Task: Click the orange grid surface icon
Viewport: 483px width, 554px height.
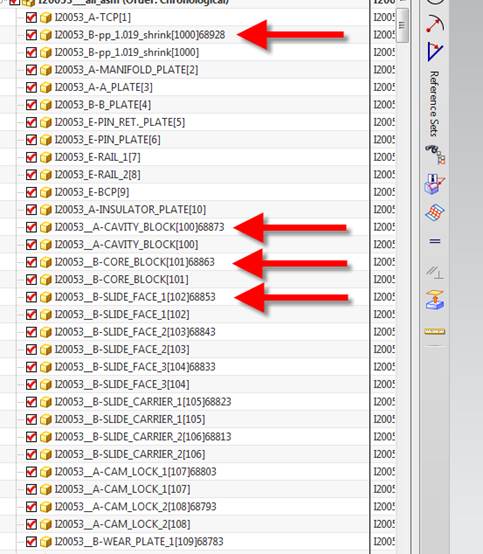Action: coord(435,212)
